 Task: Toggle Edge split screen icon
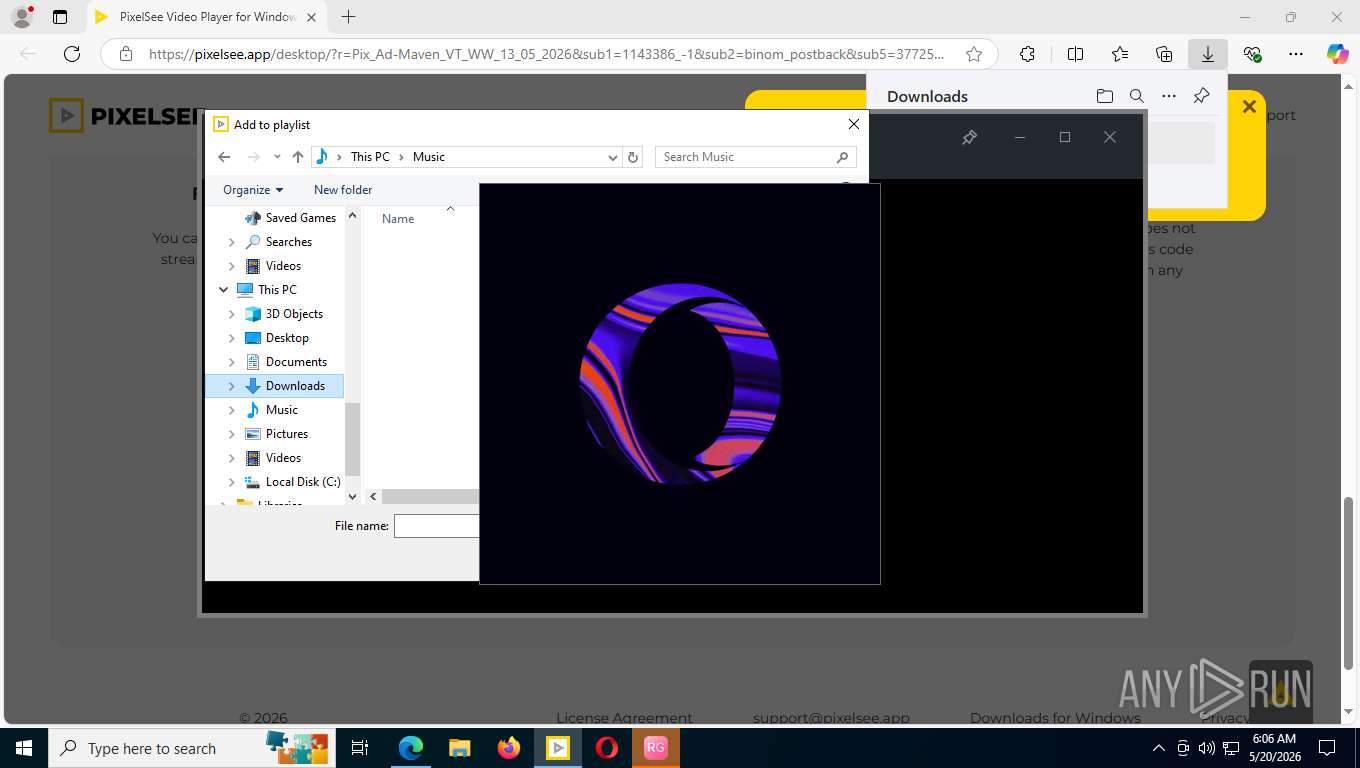point(1076,54)
